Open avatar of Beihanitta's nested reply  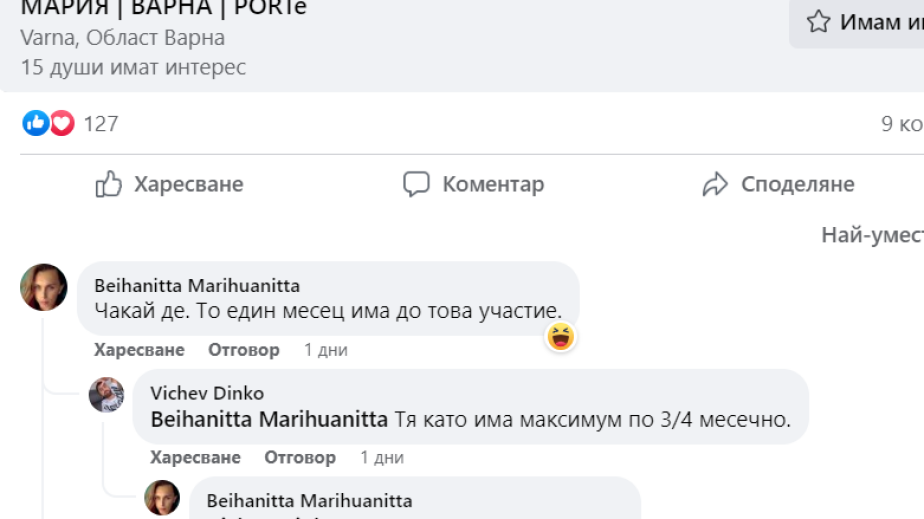162,497
